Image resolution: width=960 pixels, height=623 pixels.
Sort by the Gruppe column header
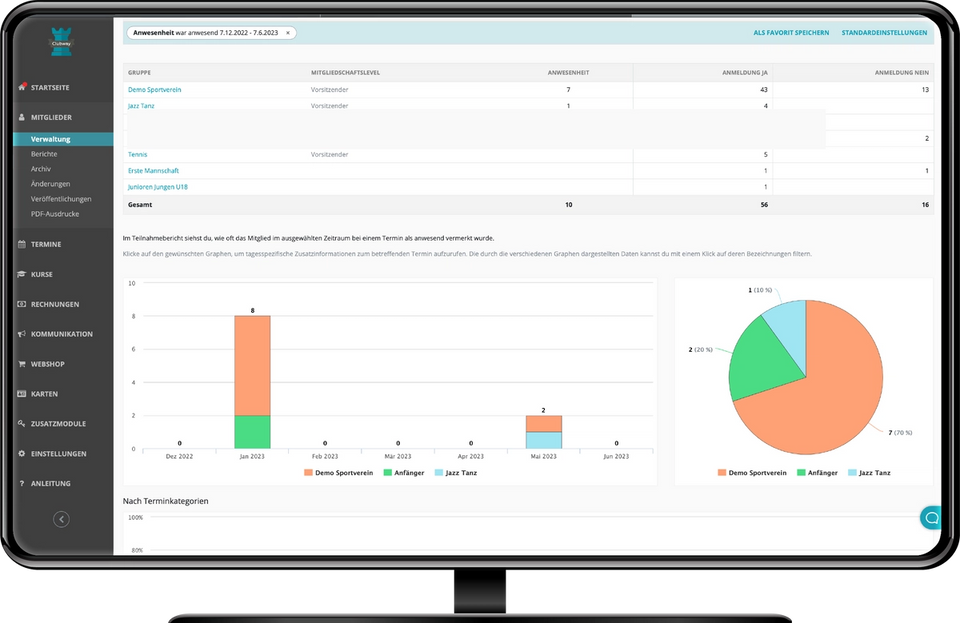pos(139,73)
